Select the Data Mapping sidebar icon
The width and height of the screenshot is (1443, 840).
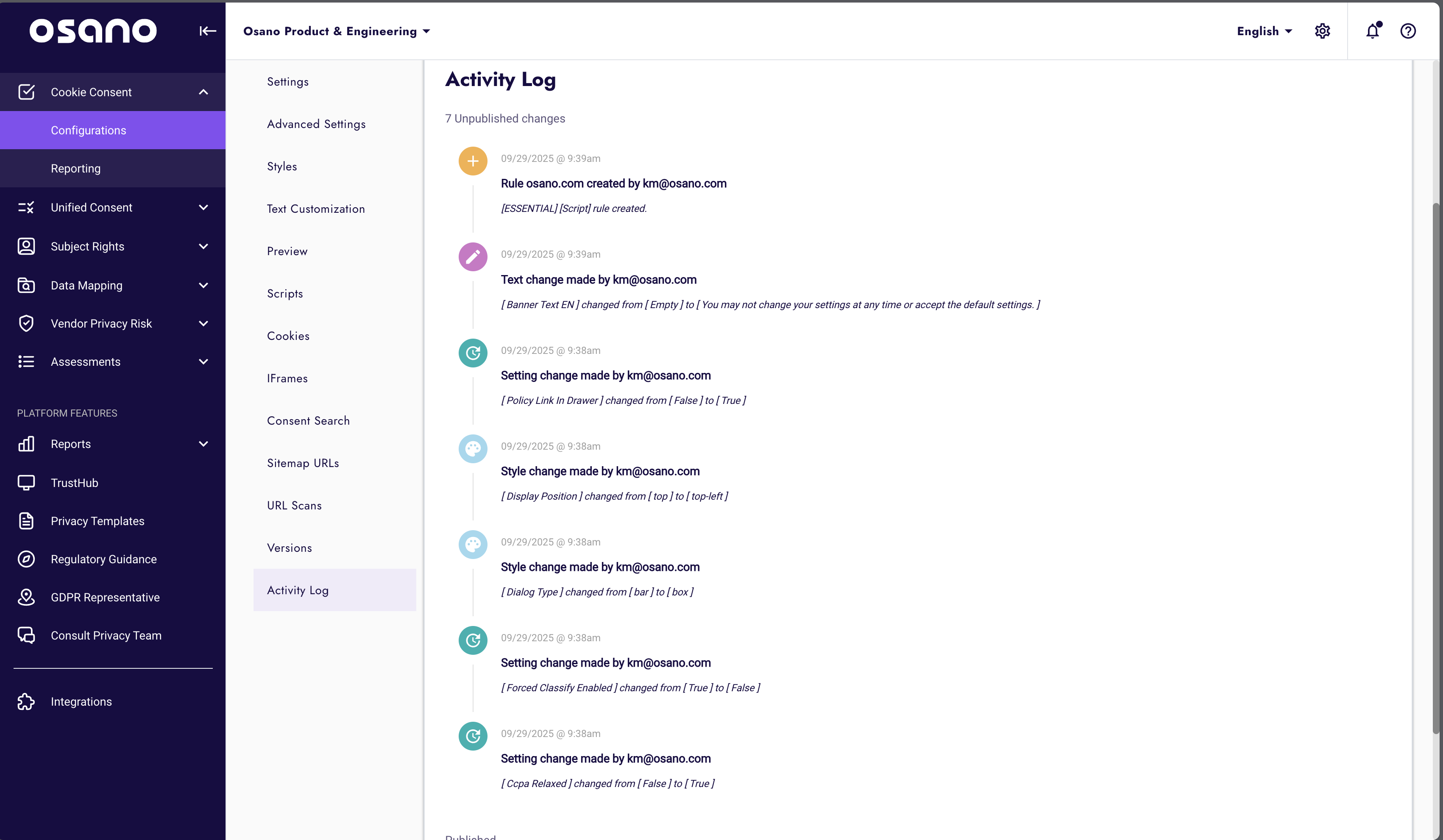(26, 285)
